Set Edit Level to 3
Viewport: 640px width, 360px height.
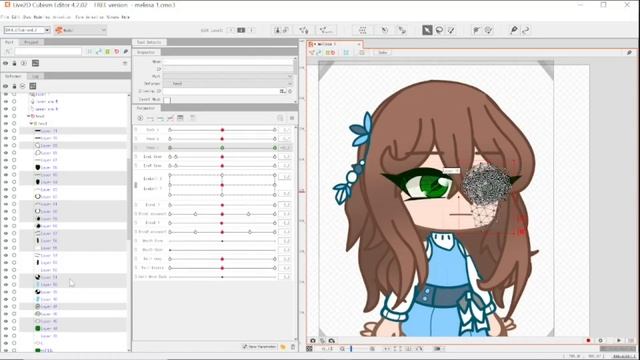[x=251, y=30]
